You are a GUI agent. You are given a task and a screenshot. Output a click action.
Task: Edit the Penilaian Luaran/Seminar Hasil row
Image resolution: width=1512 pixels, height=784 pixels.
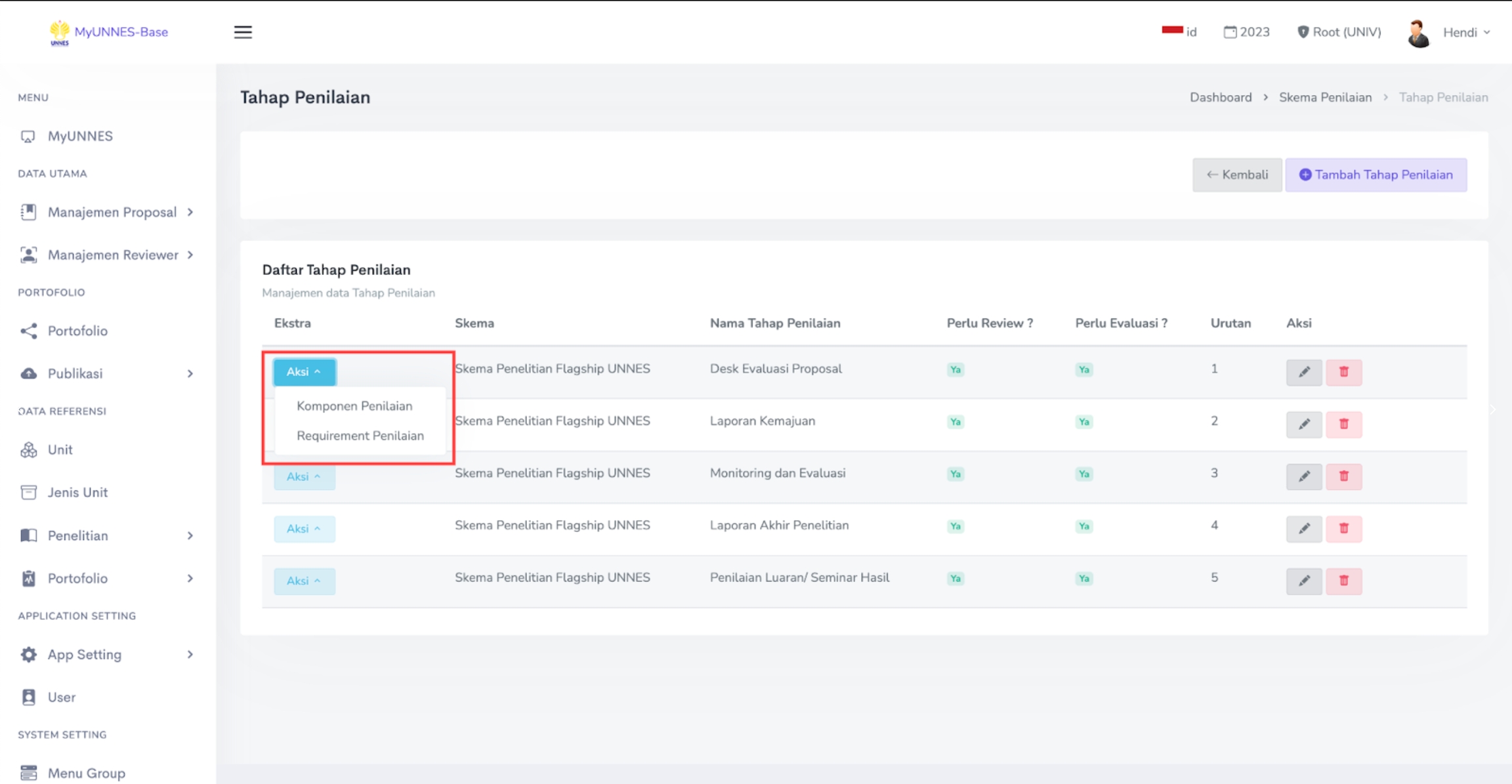1303,581
